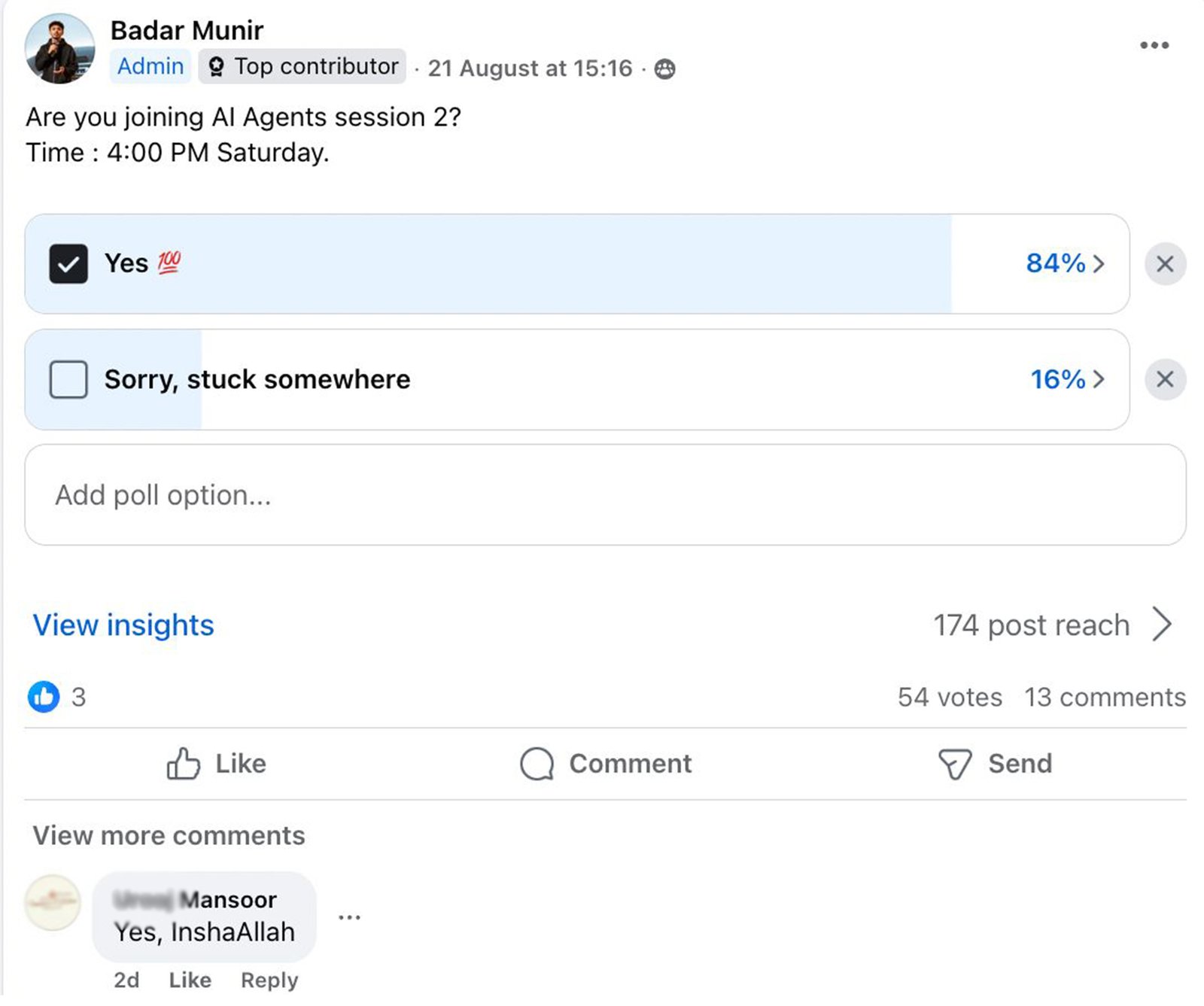The width and height of the screenshot is (1204, 1006).
Task: Click the audience globe icon beside timestamp
Action: click(x=664, y=69)
